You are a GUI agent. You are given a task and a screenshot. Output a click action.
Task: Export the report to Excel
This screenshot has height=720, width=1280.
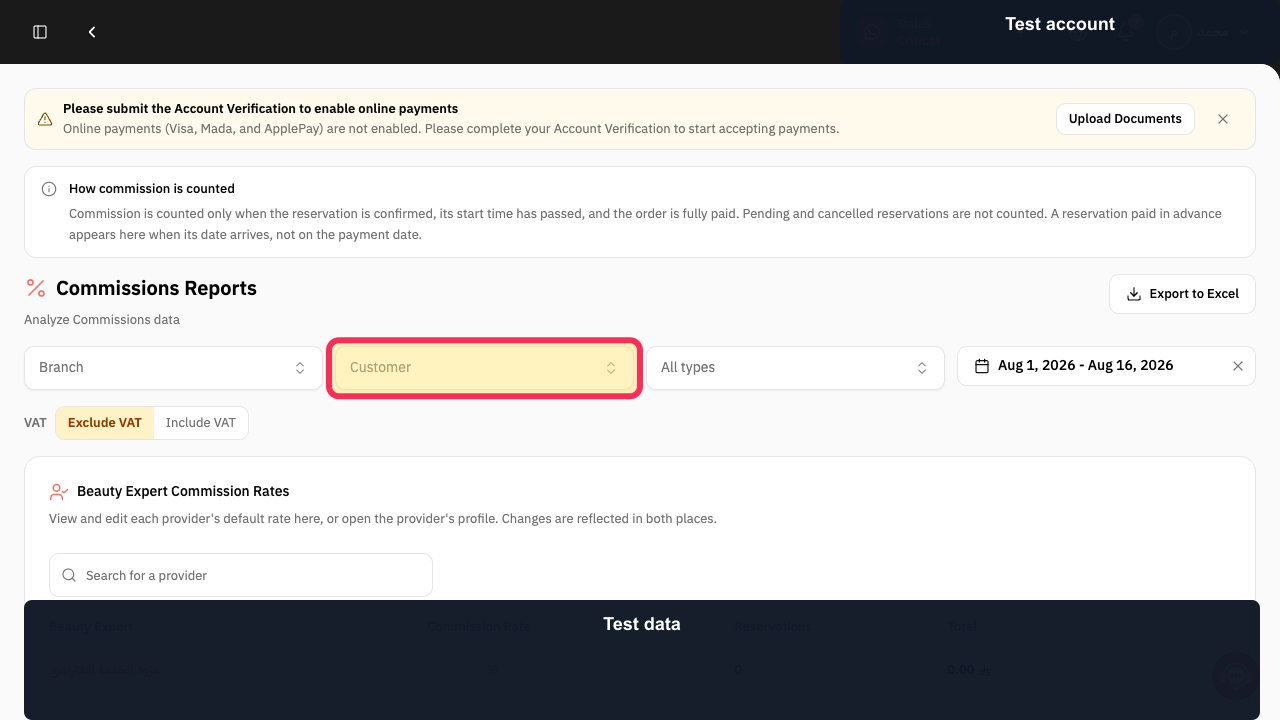click(x=1182, y=294)
